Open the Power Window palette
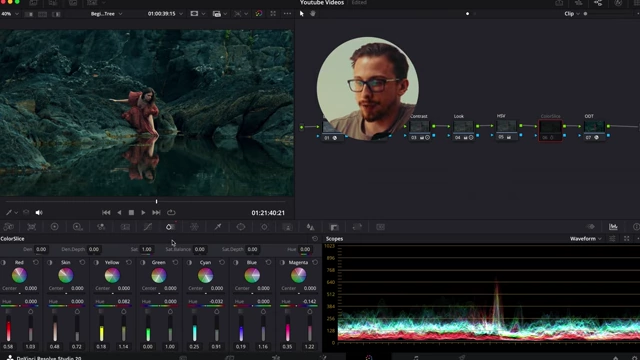Screen dimensions: 640x360 pos(241,227)
